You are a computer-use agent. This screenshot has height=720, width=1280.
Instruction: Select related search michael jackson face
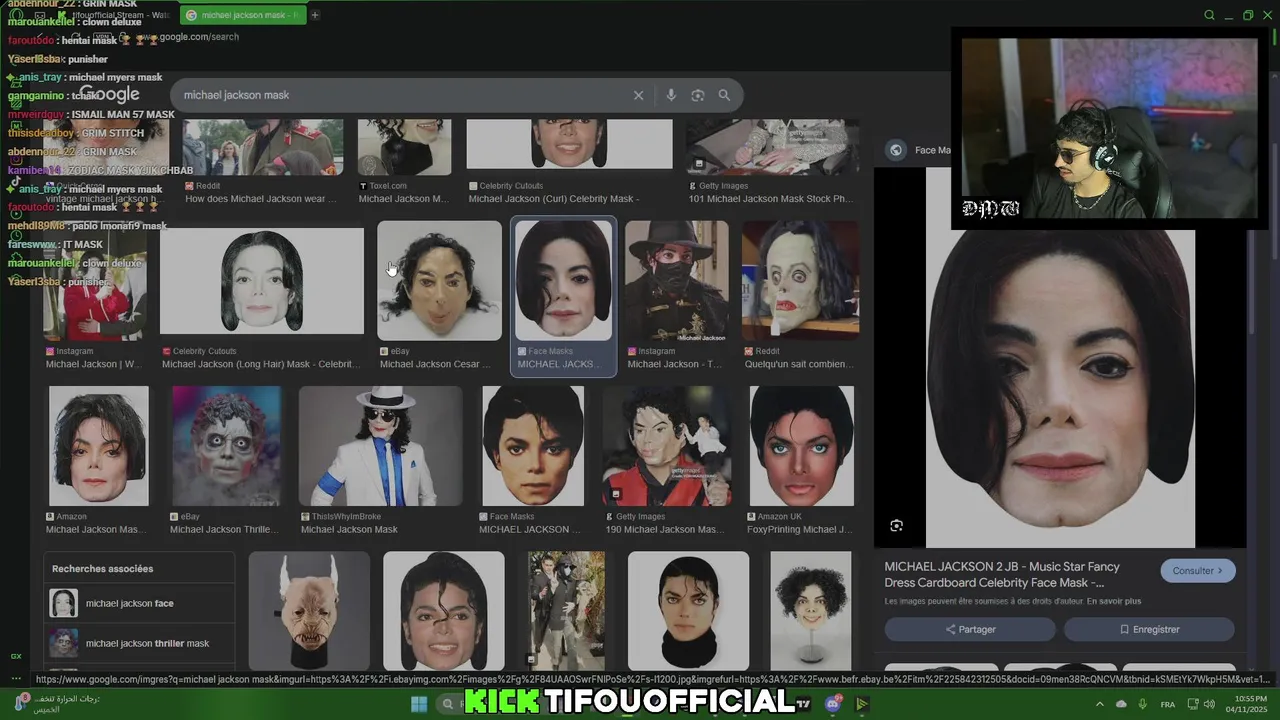click(139, 603)
